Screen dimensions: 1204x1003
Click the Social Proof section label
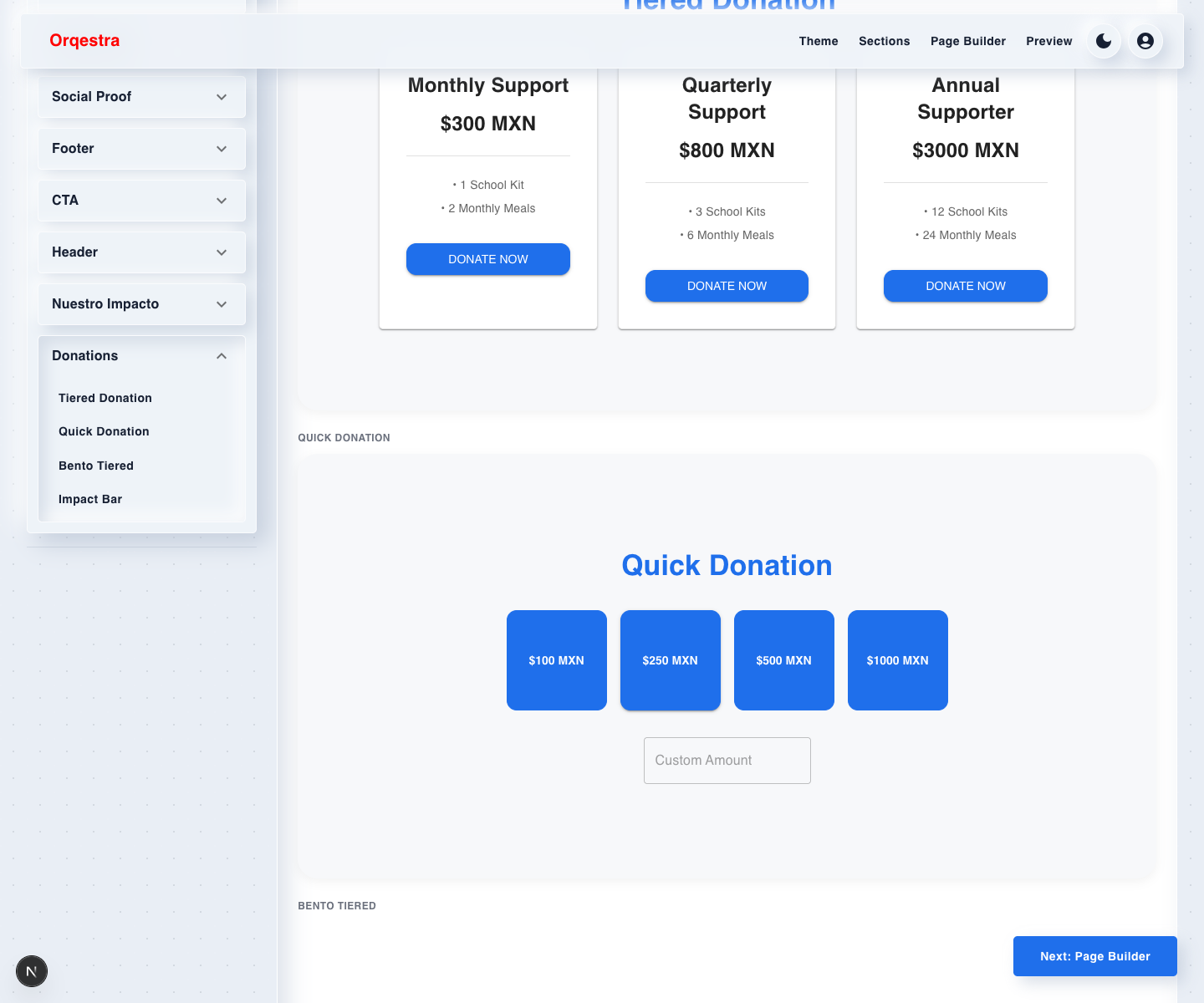click(92, 97)
